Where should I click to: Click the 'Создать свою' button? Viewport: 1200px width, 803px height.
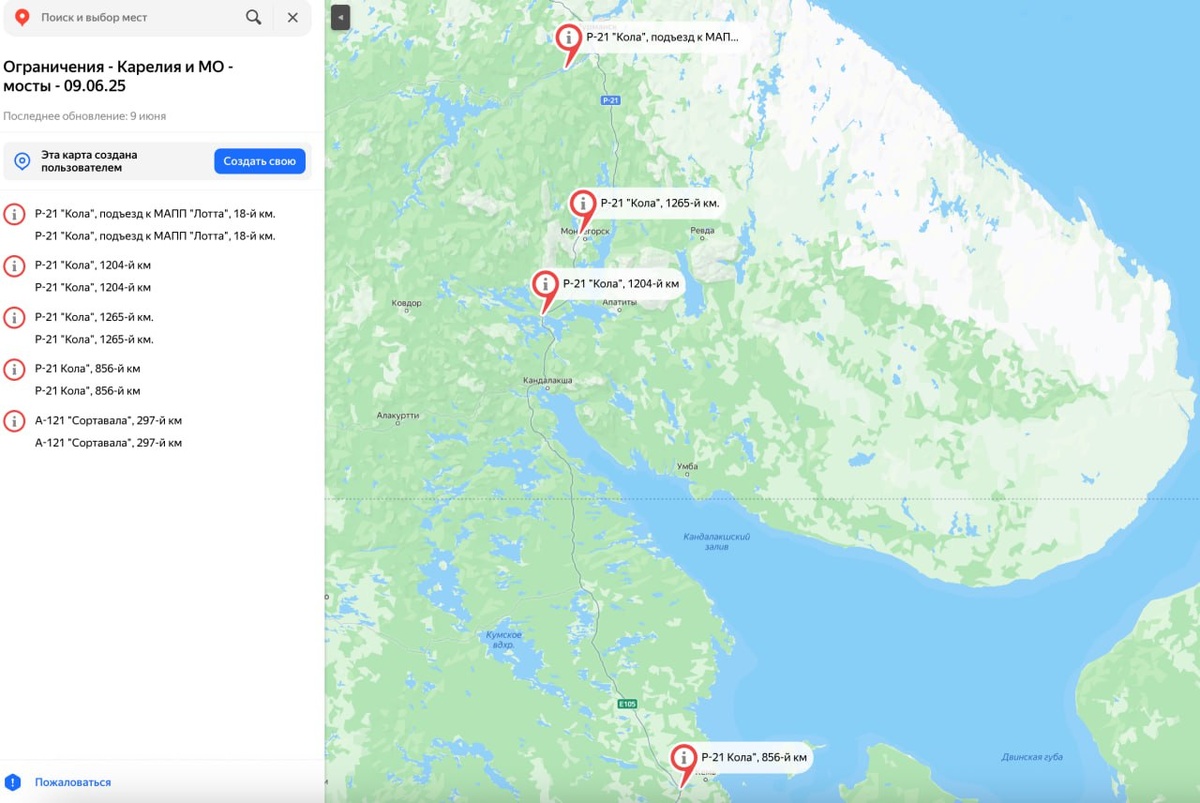(260, 161)
